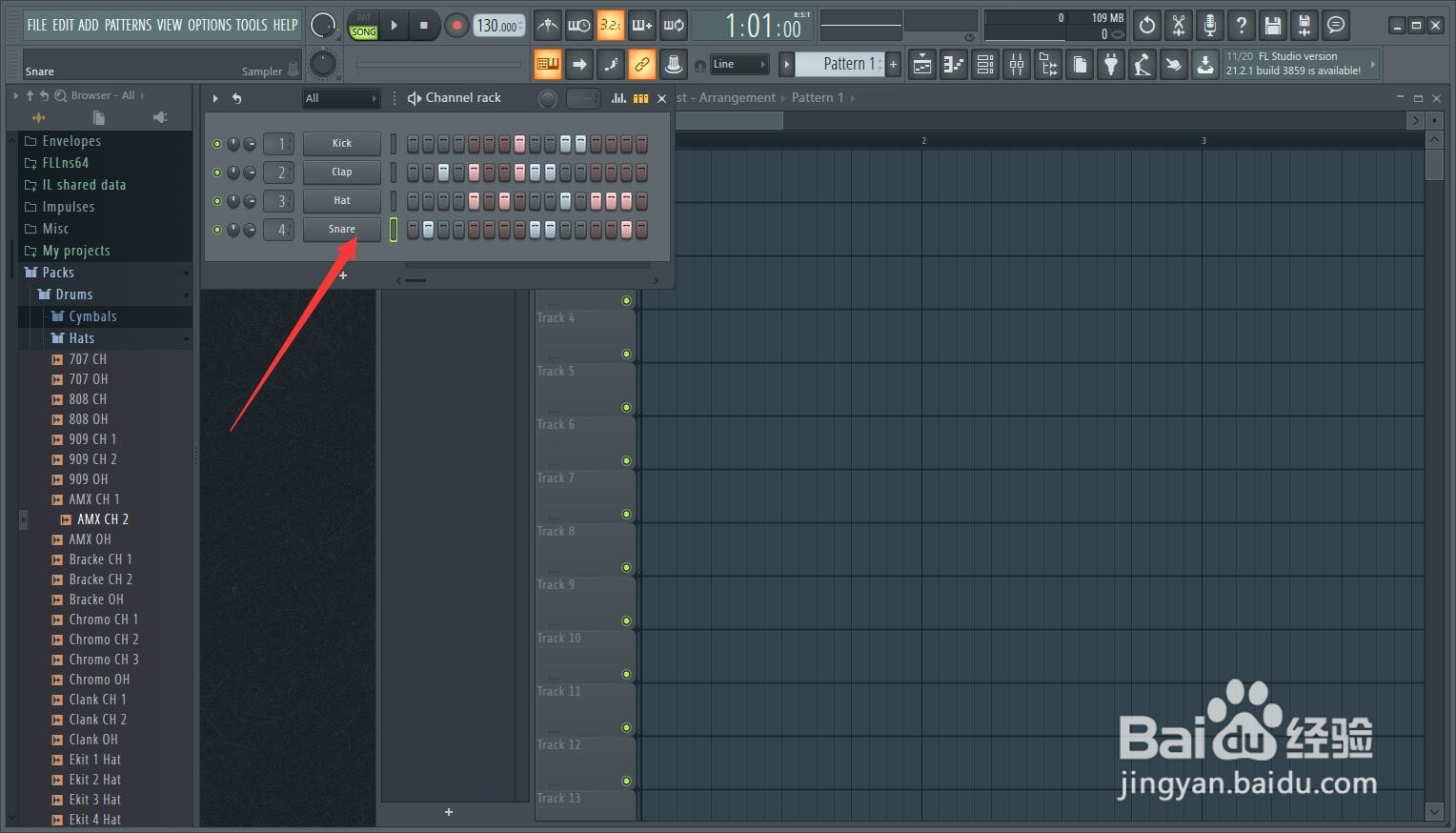This screenshot has height=833, width=1456.
Task: Mute the Clap channel green light
Action: click(x=217, y=173)
